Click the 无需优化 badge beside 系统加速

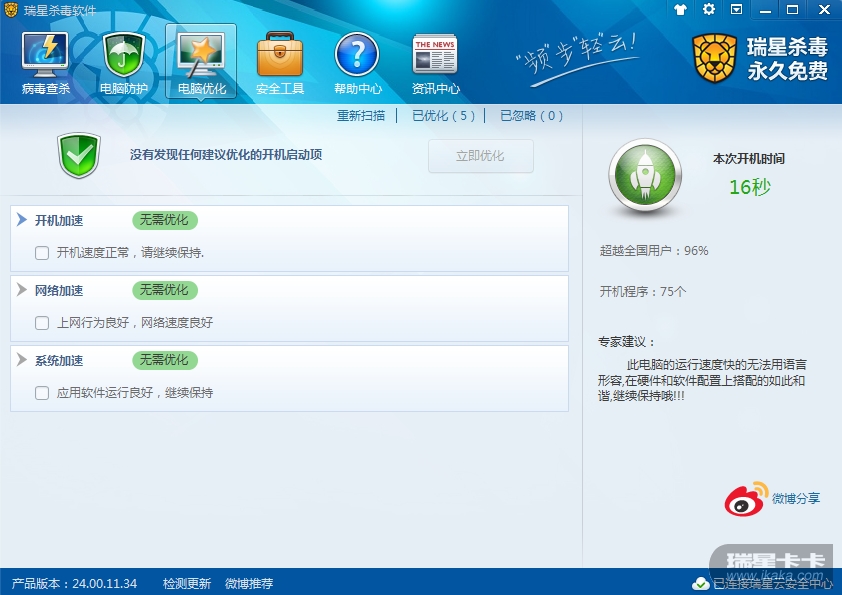tap(165, 360)
